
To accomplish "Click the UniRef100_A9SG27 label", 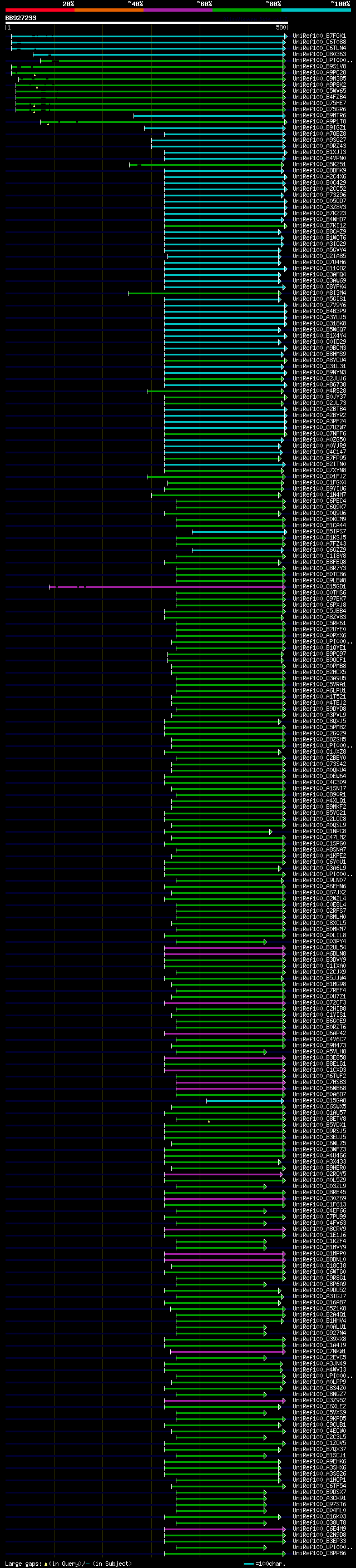I will (319, 140).
